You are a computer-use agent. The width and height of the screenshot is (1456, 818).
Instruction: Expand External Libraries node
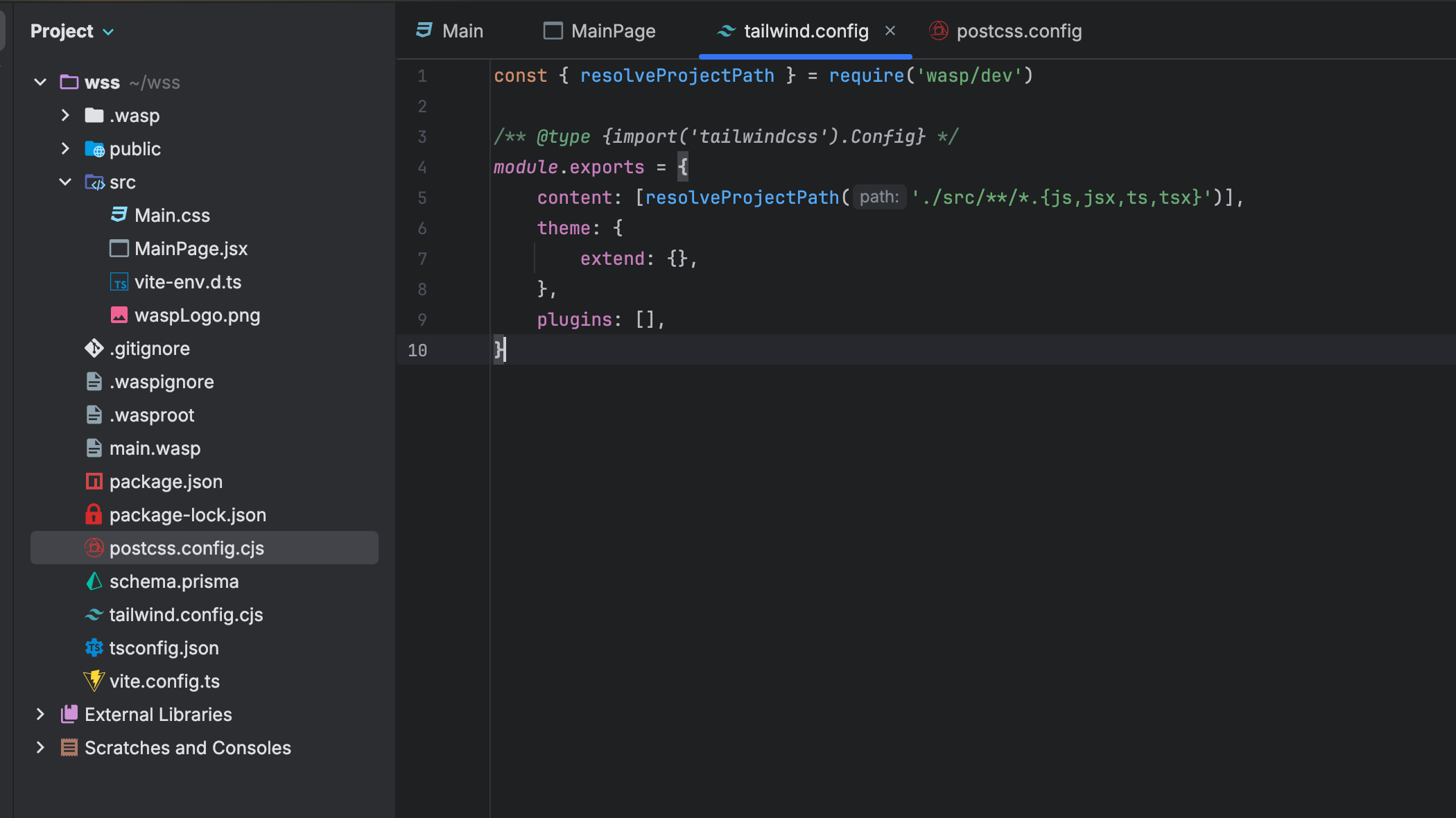(40, 715)
